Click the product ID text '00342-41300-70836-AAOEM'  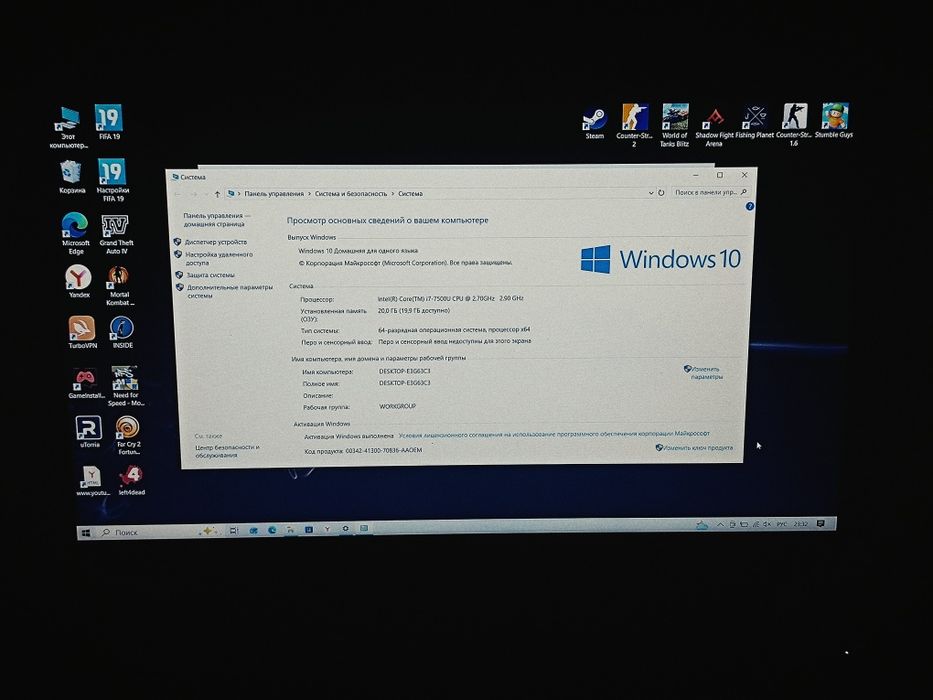coord(384,451)
